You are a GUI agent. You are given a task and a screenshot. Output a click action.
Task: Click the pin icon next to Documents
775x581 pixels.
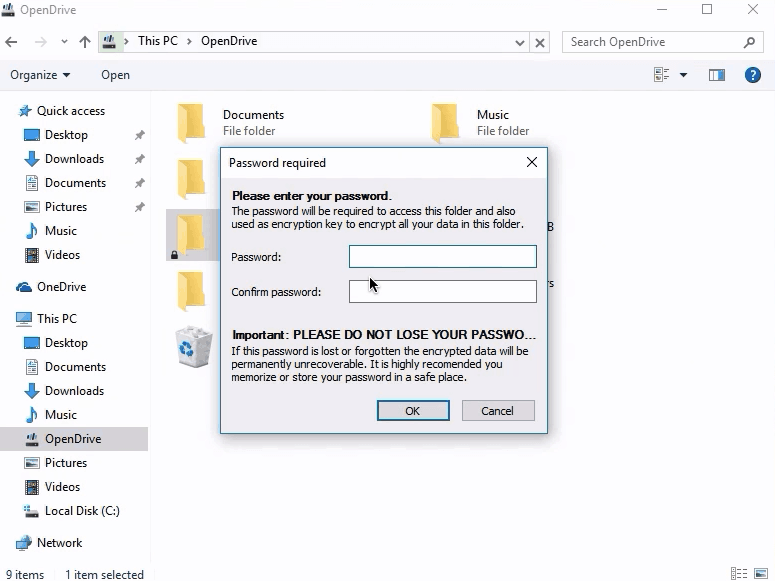tap(140, 183)
